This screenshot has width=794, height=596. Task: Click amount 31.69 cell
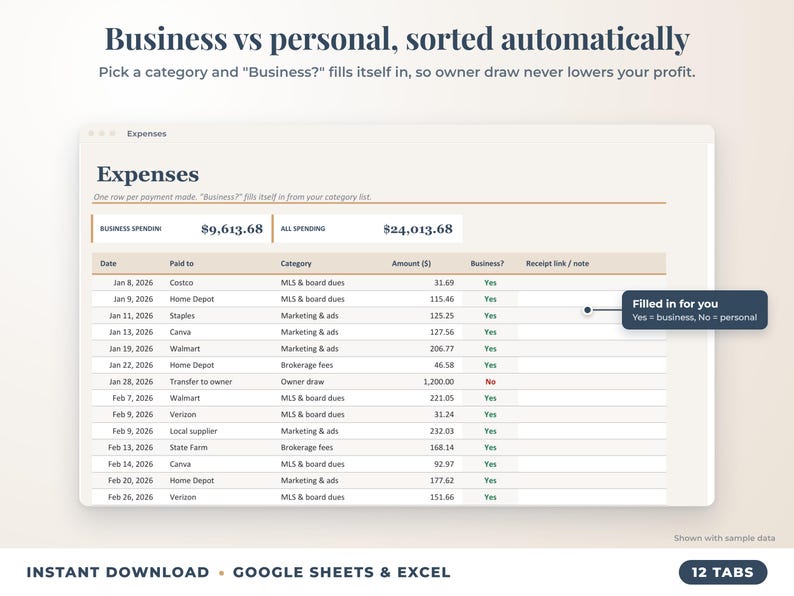click(444, 283)
